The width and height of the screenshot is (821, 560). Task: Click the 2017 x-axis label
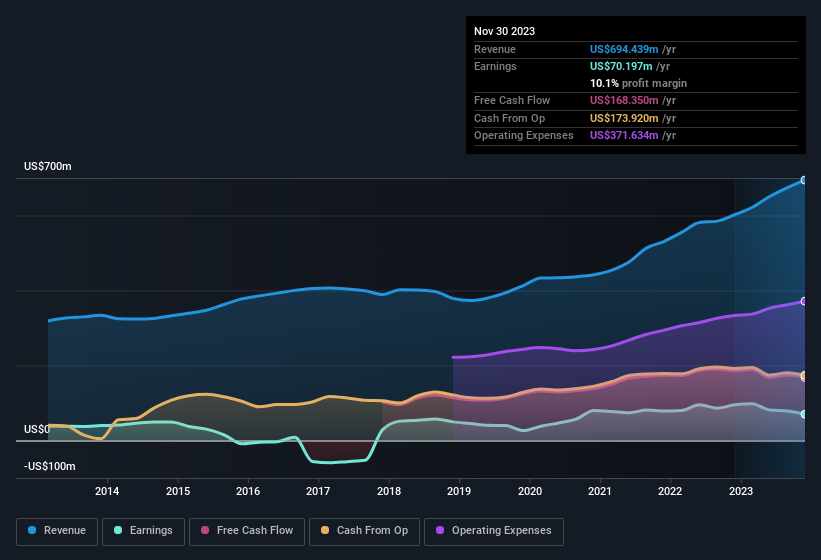[x=318, y=491]
